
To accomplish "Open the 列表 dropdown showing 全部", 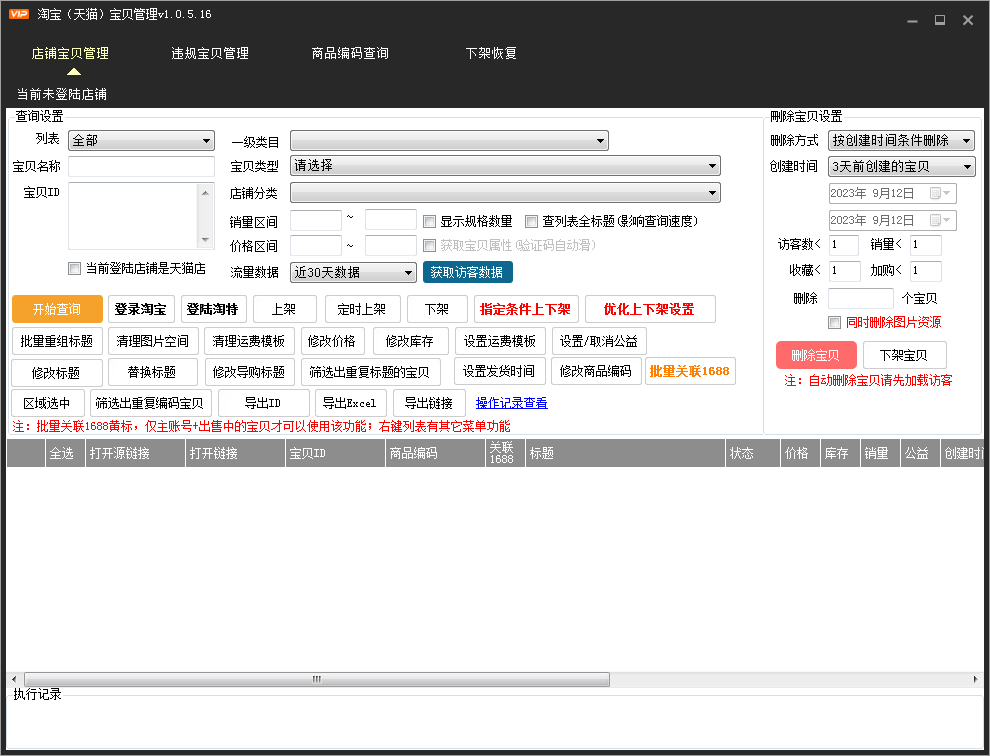I will click(x=141, y=140).
